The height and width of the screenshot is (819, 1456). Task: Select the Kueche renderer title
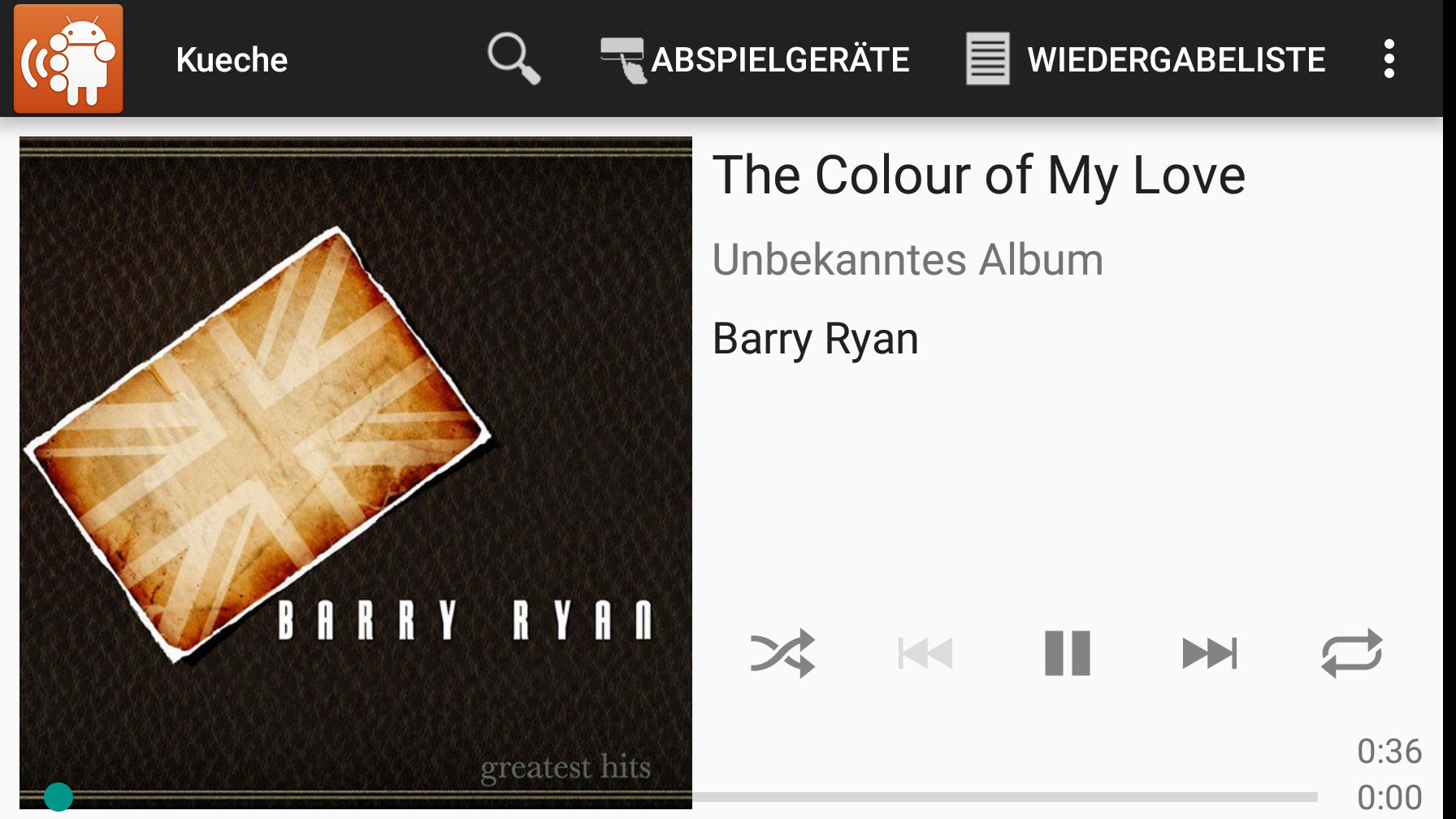pyautogui.click(x=232, y=59)
